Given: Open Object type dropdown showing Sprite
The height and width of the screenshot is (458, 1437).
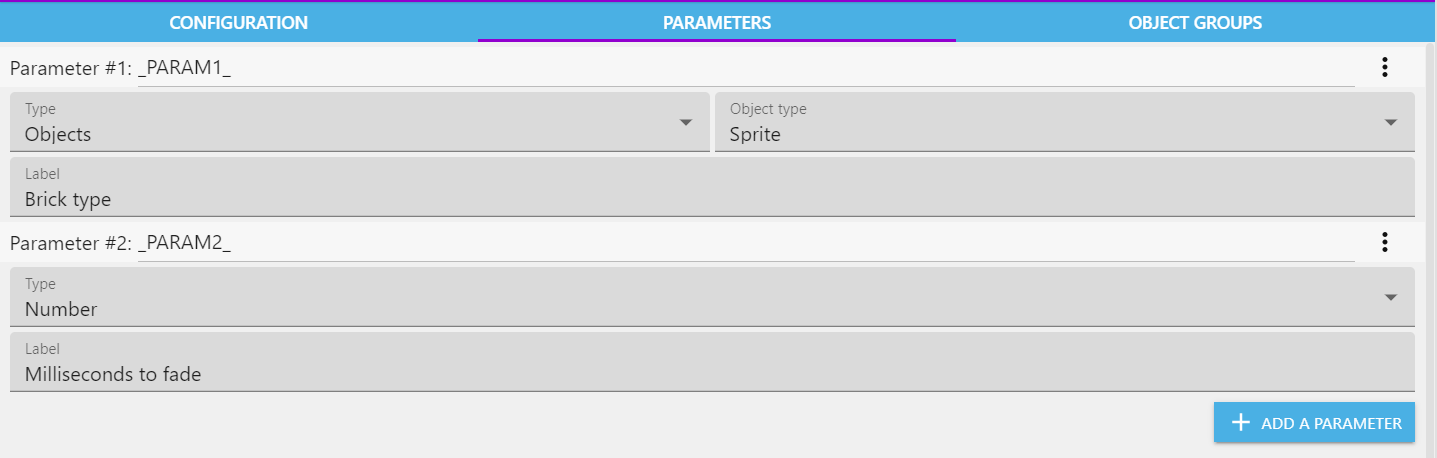Looking at the screenshot, I should [x=1065, y=122].
